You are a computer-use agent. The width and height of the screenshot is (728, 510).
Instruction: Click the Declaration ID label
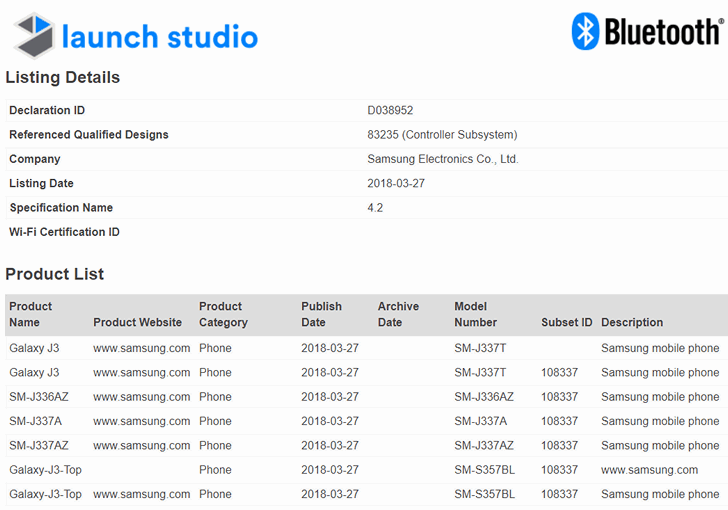pos(47,110)
